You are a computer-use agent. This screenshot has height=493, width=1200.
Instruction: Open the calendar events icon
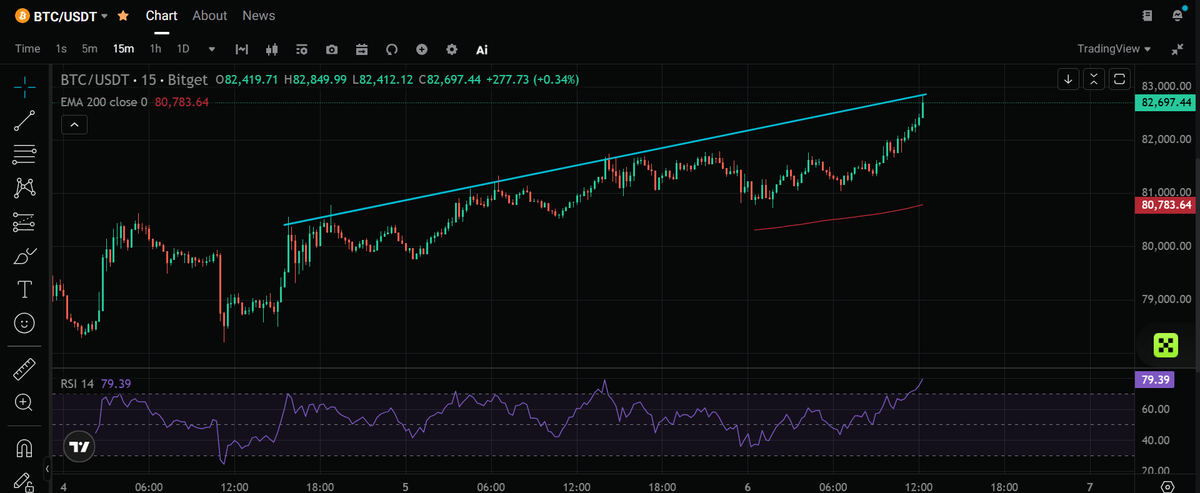point(362,49)
